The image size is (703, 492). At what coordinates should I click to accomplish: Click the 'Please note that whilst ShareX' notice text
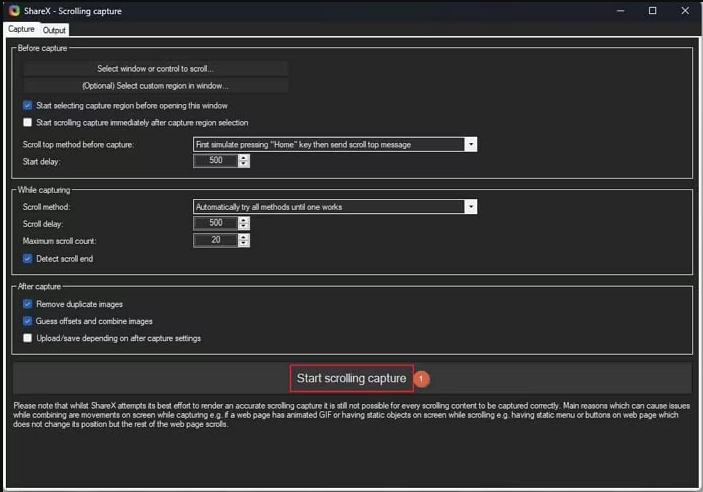(x=352, y=415)
